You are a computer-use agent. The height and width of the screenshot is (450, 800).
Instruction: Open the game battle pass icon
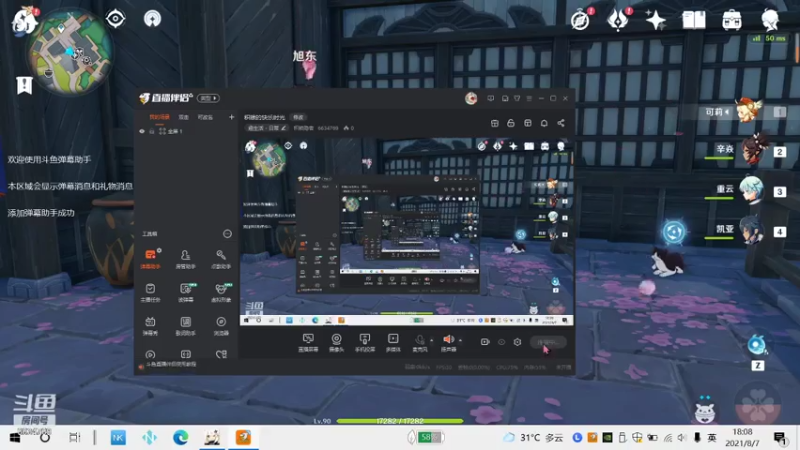618,20
